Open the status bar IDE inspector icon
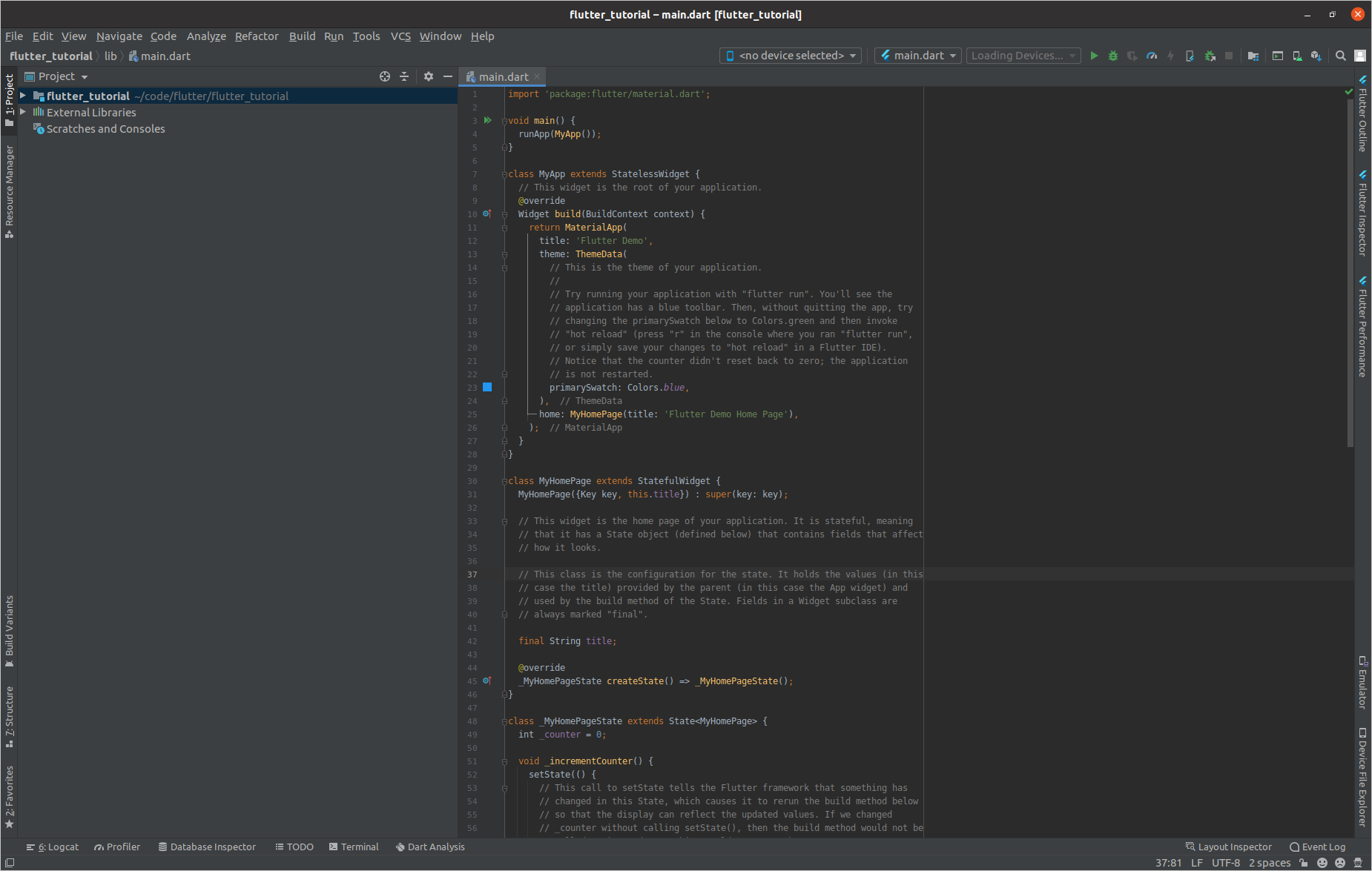The image size is (1372, 871). point(1358,863)
